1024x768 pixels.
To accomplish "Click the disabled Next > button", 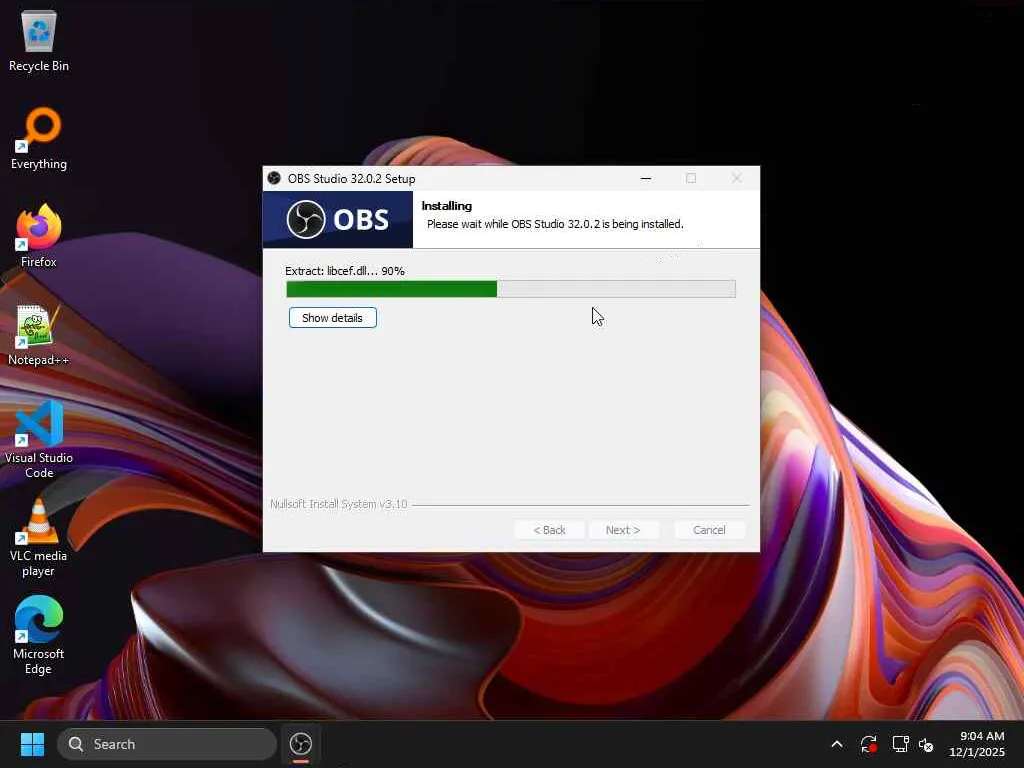I will 623,530.
